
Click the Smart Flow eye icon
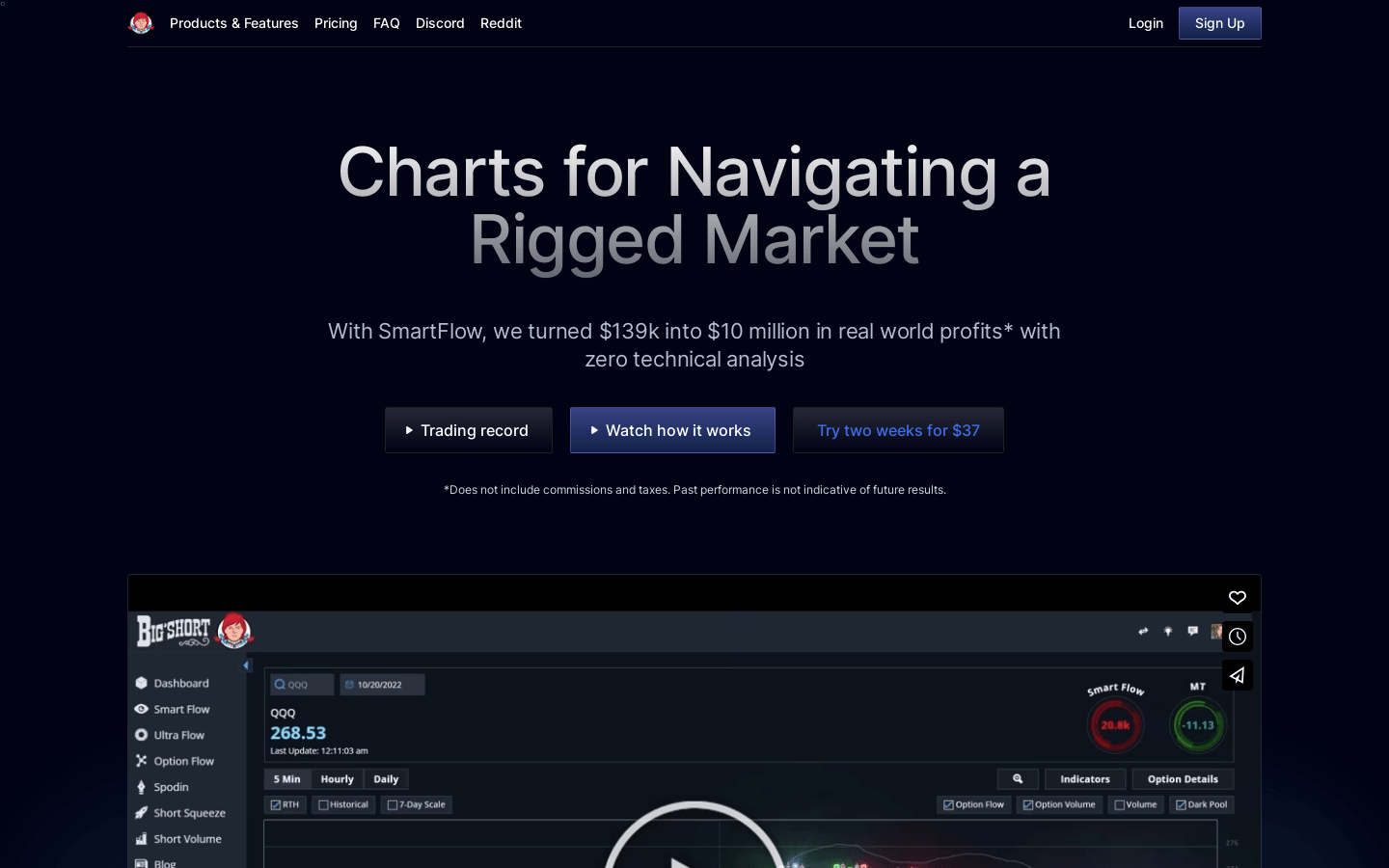141,709
